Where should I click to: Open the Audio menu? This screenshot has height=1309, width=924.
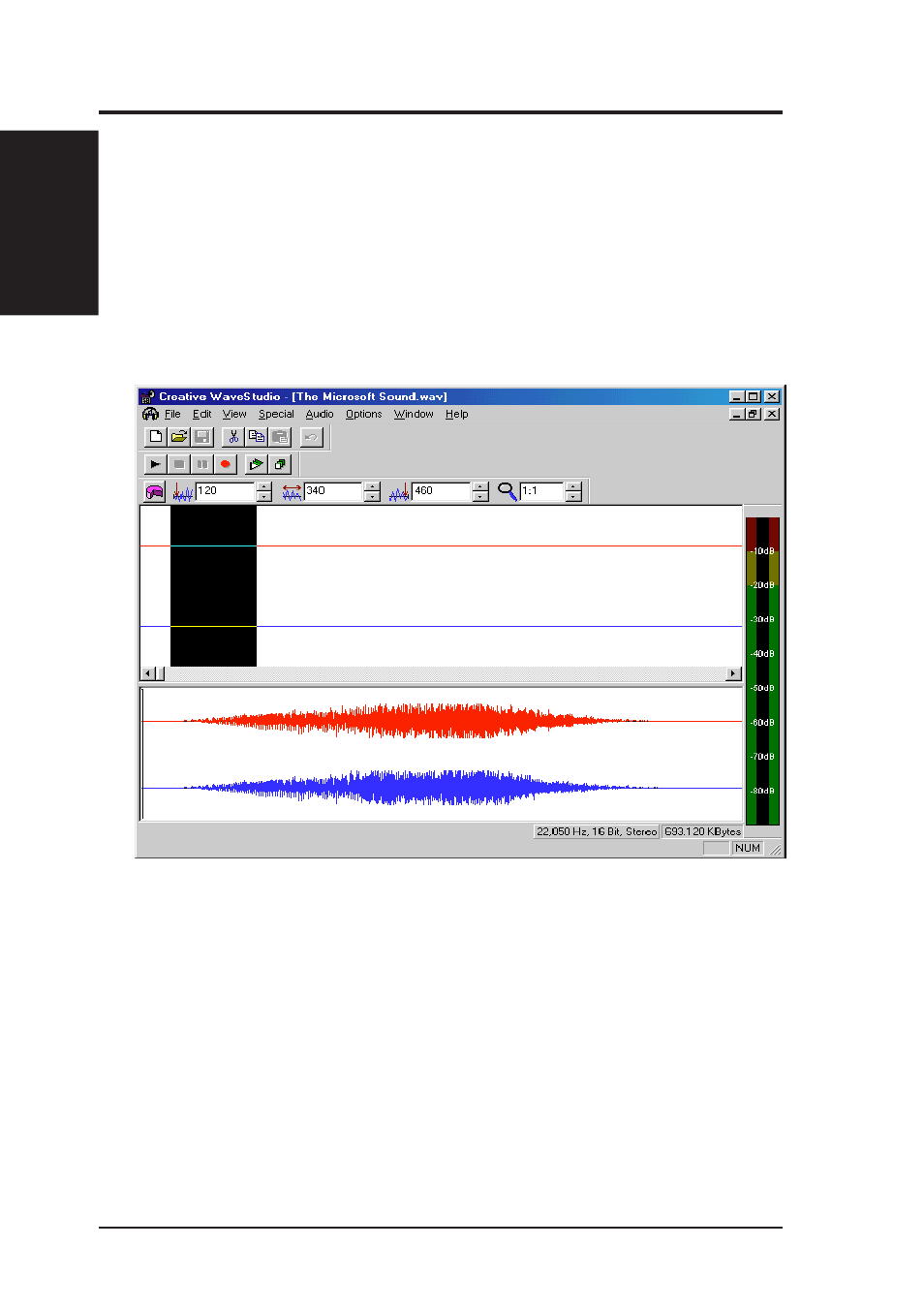pos(320,414)
